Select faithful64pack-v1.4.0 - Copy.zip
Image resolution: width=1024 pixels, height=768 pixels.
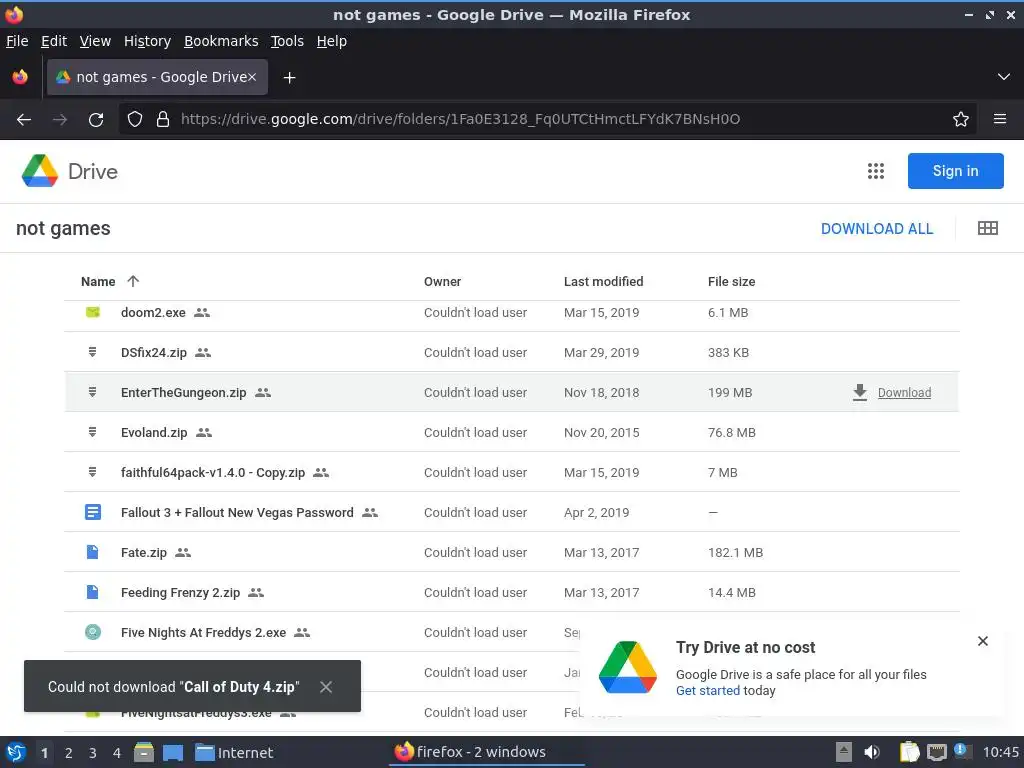(x=212, y=472)
